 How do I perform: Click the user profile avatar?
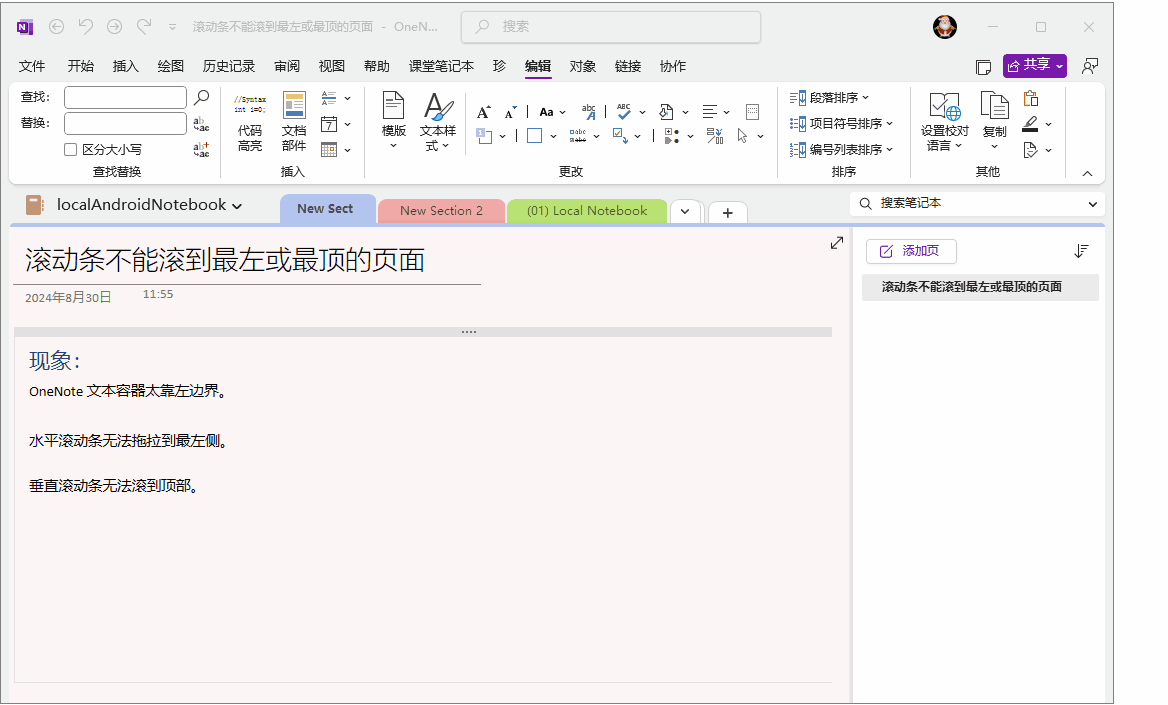945,27
